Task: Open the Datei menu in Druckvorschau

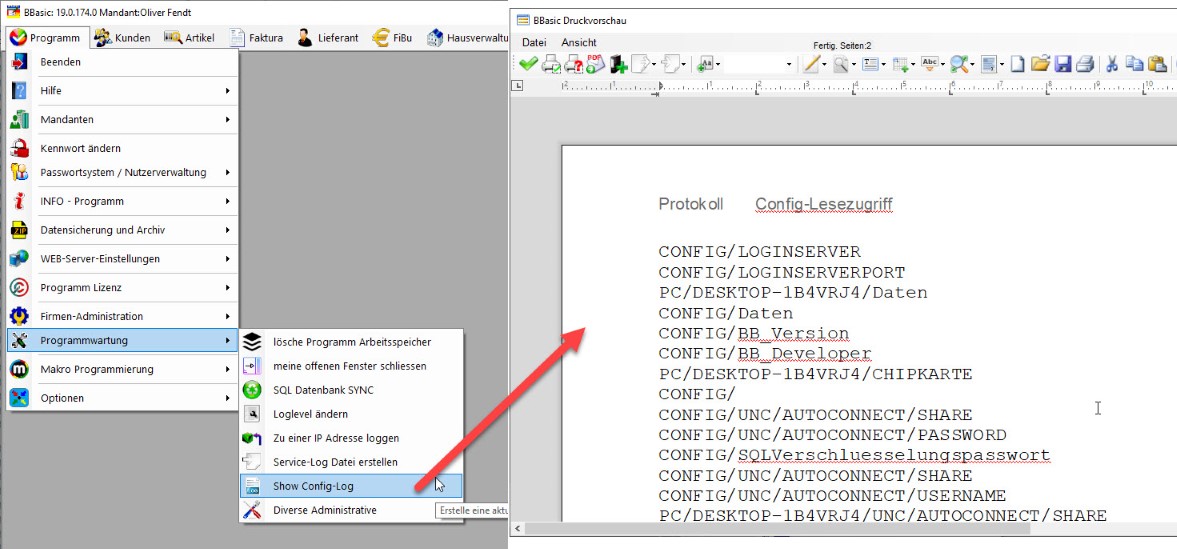Action: 534,42
